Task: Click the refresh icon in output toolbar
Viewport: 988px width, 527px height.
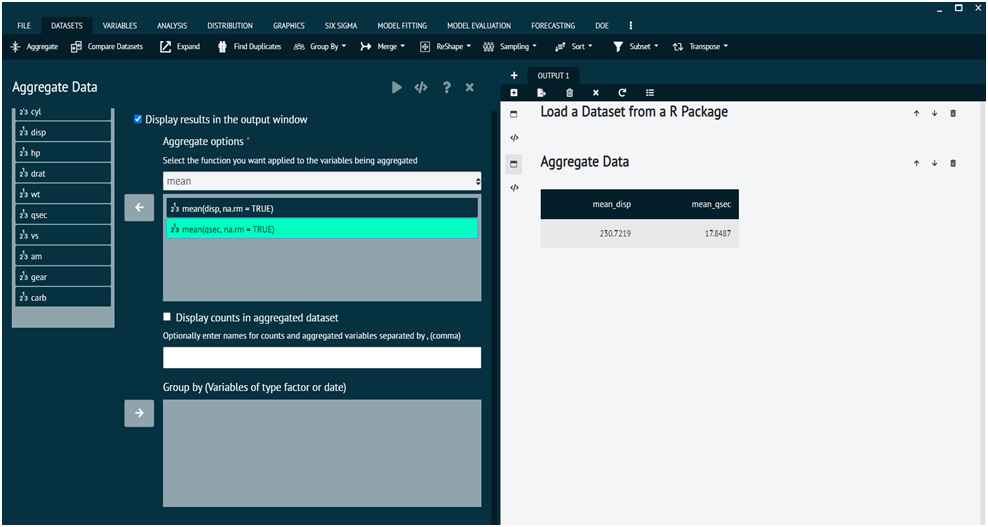Action: (x=622, y=93)
